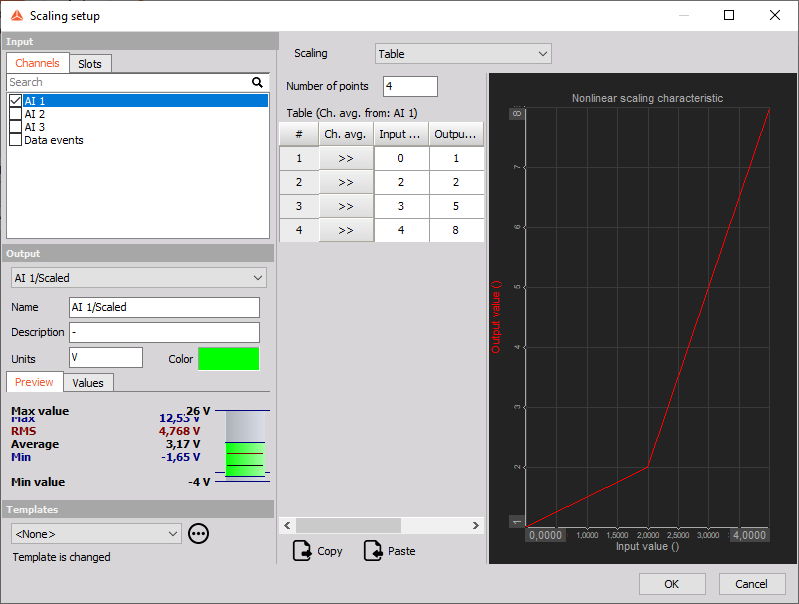The width and height of the screenshot is (799, 604).
Task: Select the Input value cell in row 4
Action: click(402, 230)
